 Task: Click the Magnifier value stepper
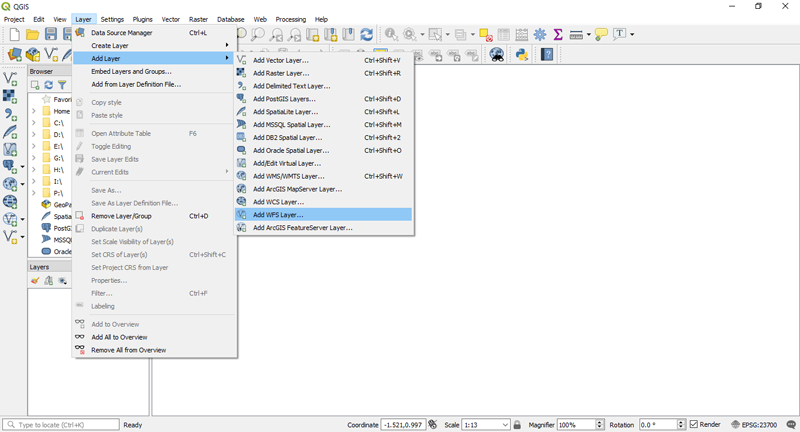point(600,424)
